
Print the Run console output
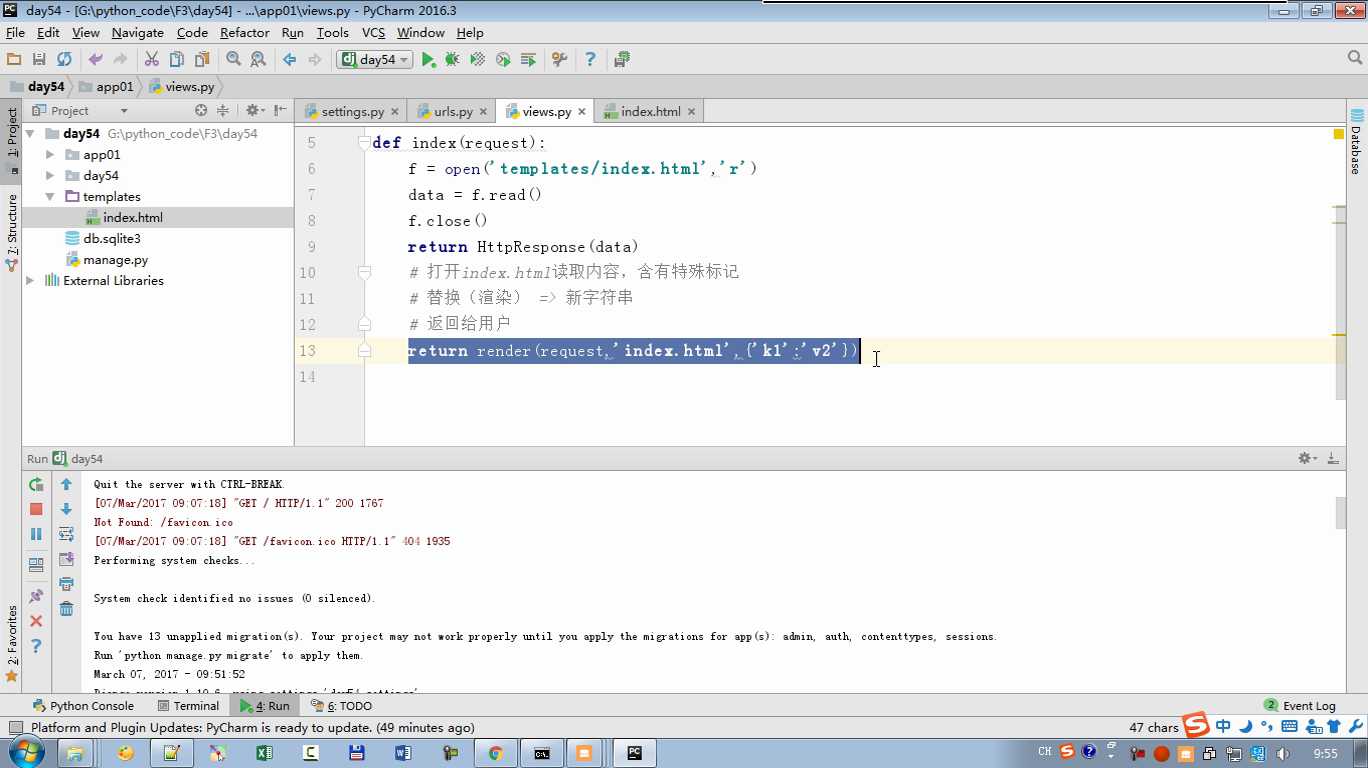(66, 584)
